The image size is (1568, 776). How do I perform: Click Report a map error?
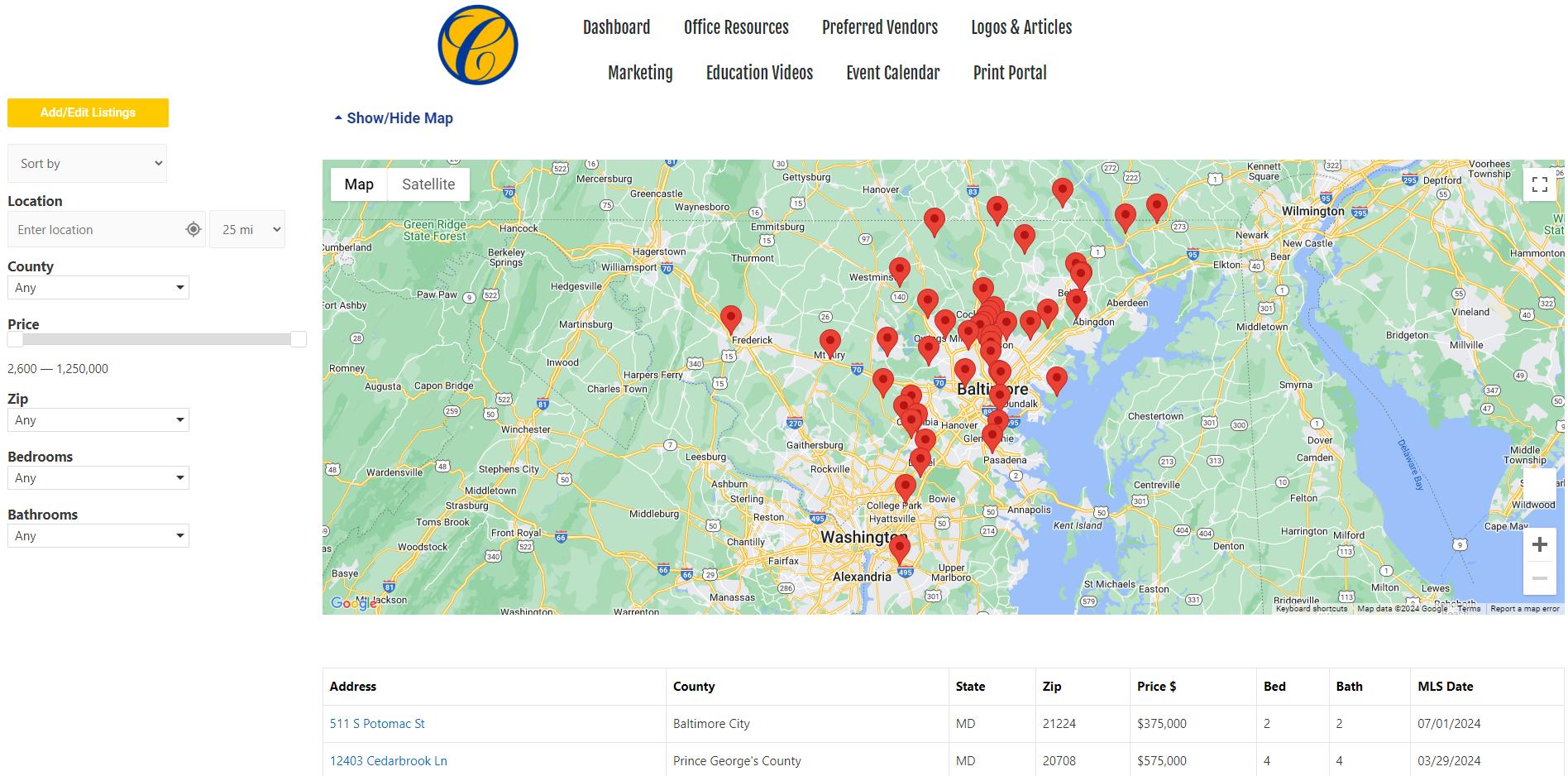1525,609
